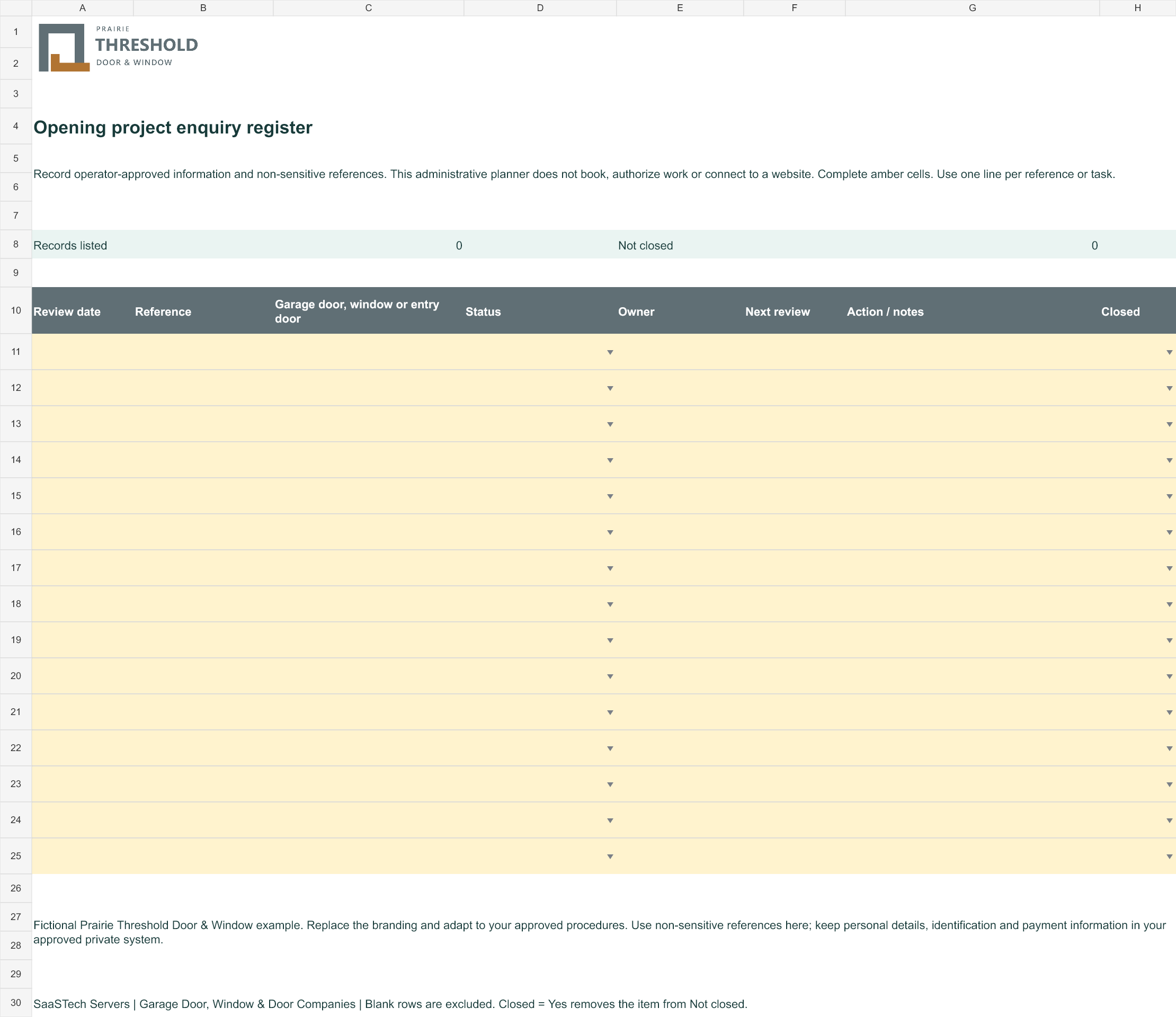The width and height of the screenshot is (1176, 1017).
Task: Click Owner cell in row 15
Action: point(680,496)
